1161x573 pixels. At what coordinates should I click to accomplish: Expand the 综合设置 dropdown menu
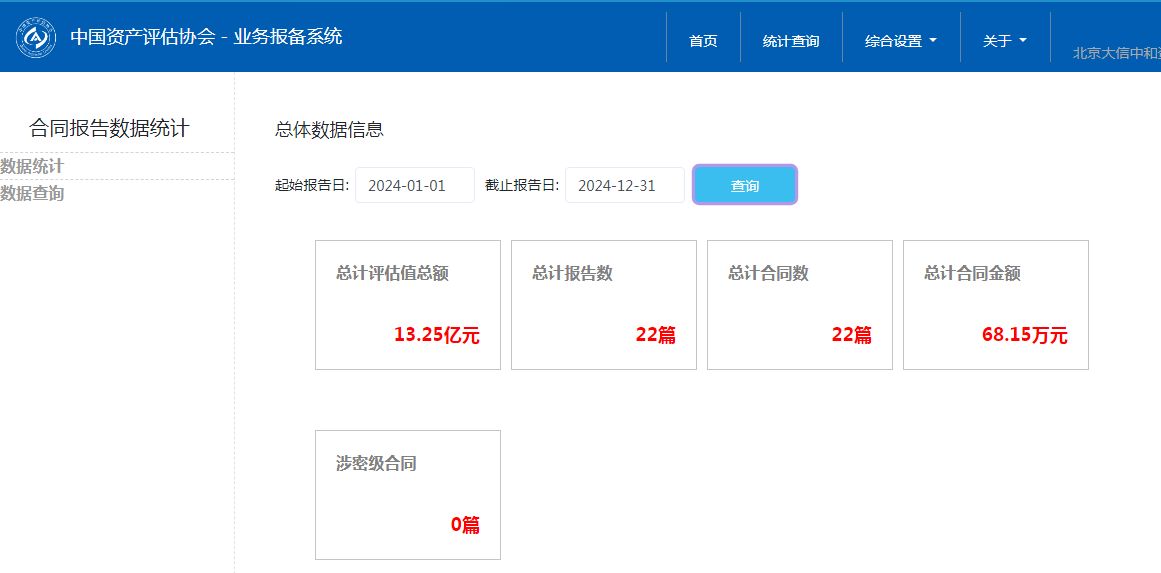point(900,41)
